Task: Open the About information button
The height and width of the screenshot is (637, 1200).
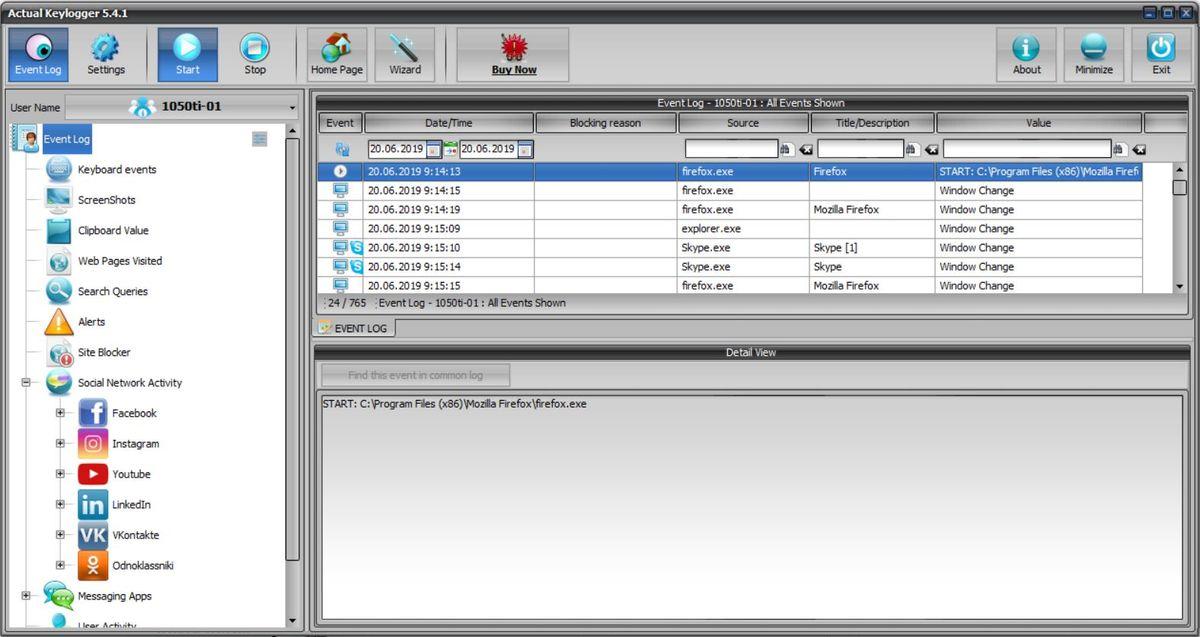Action: pyautogui.click(x=1026, y=55)
